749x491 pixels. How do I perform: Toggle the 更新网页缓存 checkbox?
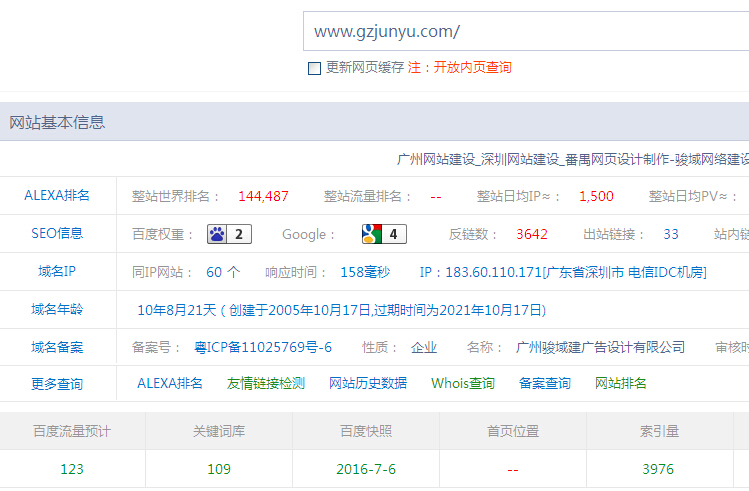pos(314,68)
